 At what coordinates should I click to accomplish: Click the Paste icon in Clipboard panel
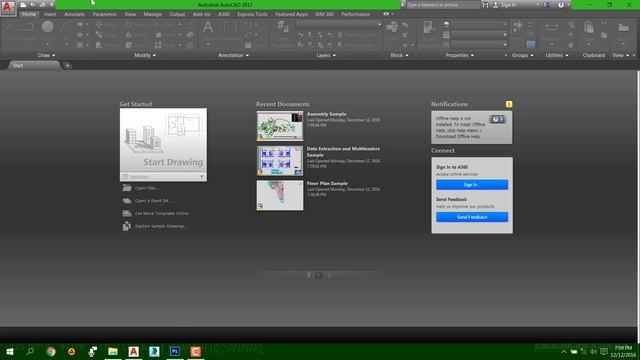(588, 27)
